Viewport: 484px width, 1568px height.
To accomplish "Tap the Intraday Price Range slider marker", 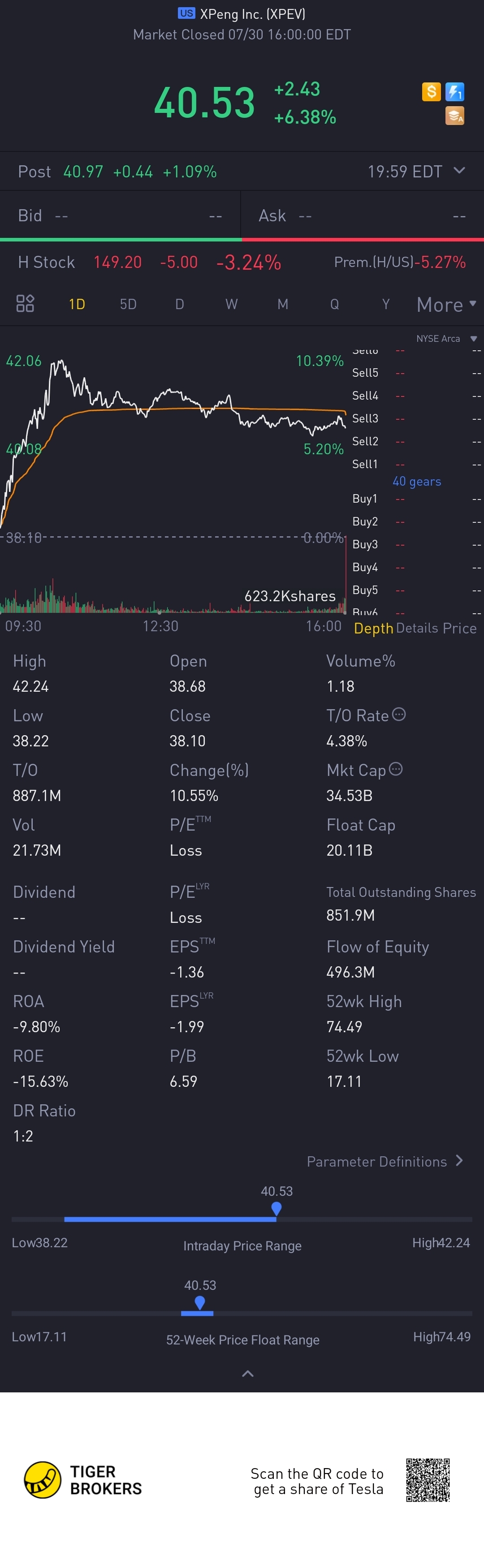I will click(x=277, y=1208).
